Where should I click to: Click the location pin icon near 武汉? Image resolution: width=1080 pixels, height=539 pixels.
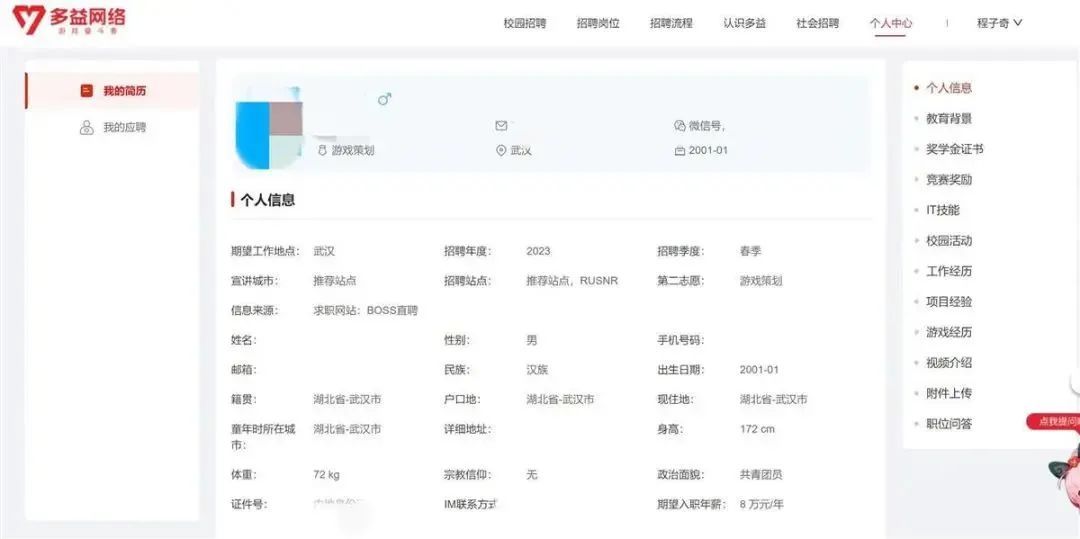(501, 151)
